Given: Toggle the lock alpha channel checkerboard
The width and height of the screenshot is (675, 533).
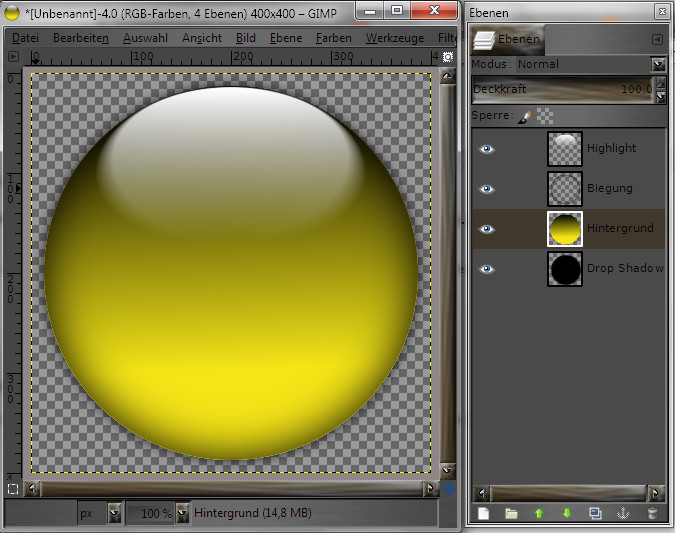Looking at the screenshot, I should pos(544,117).
